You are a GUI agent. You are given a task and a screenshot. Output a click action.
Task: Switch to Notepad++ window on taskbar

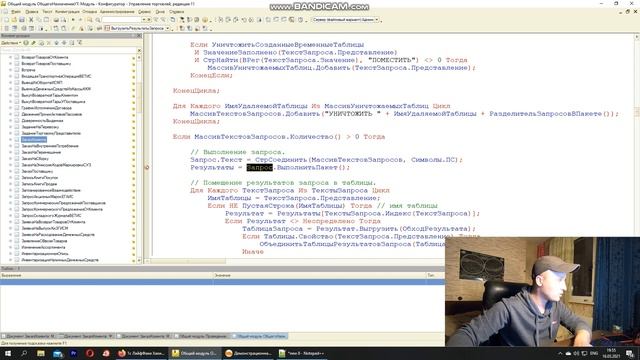(302, 353)
